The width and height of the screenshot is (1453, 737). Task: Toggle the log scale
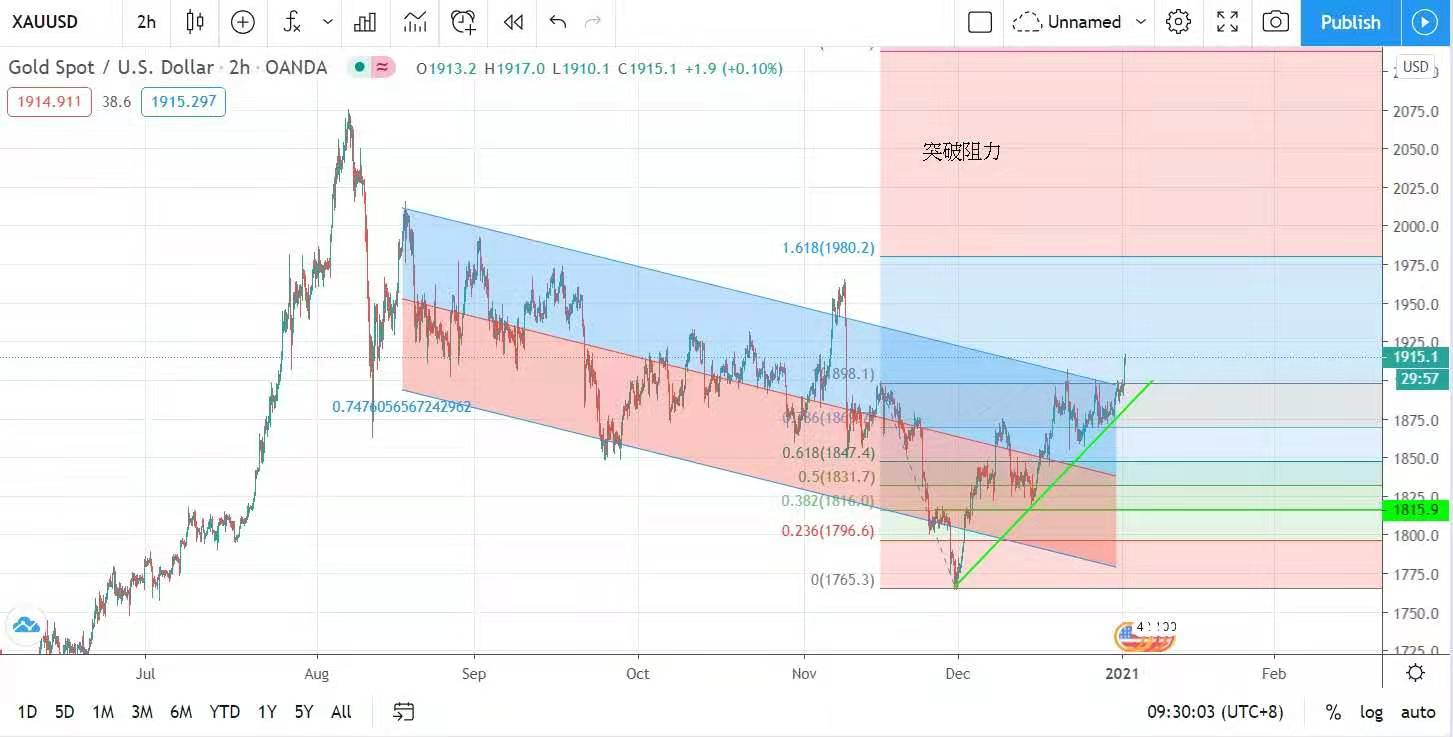coord(1371,712)
